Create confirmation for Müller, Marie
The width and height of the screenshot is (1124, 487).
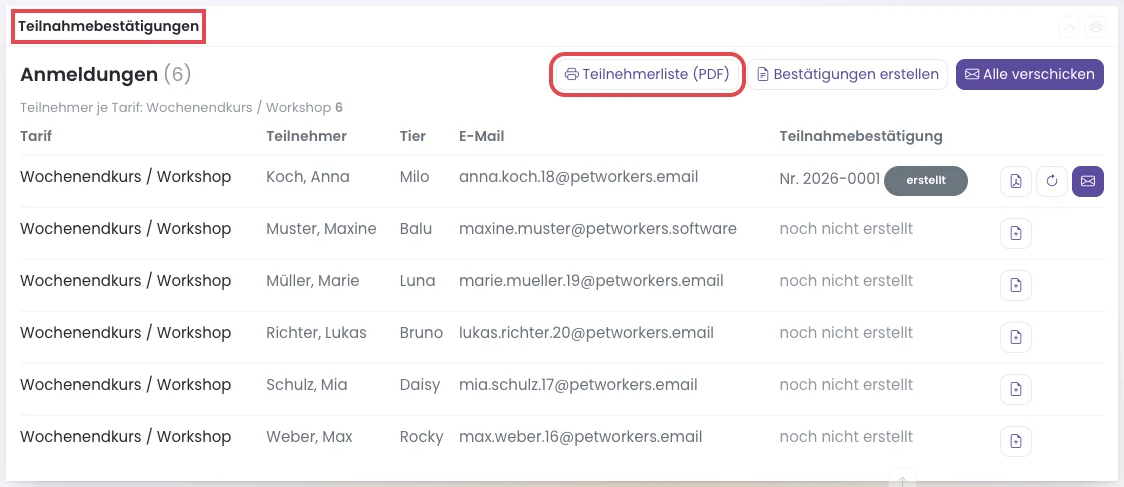click(1016, 285)
